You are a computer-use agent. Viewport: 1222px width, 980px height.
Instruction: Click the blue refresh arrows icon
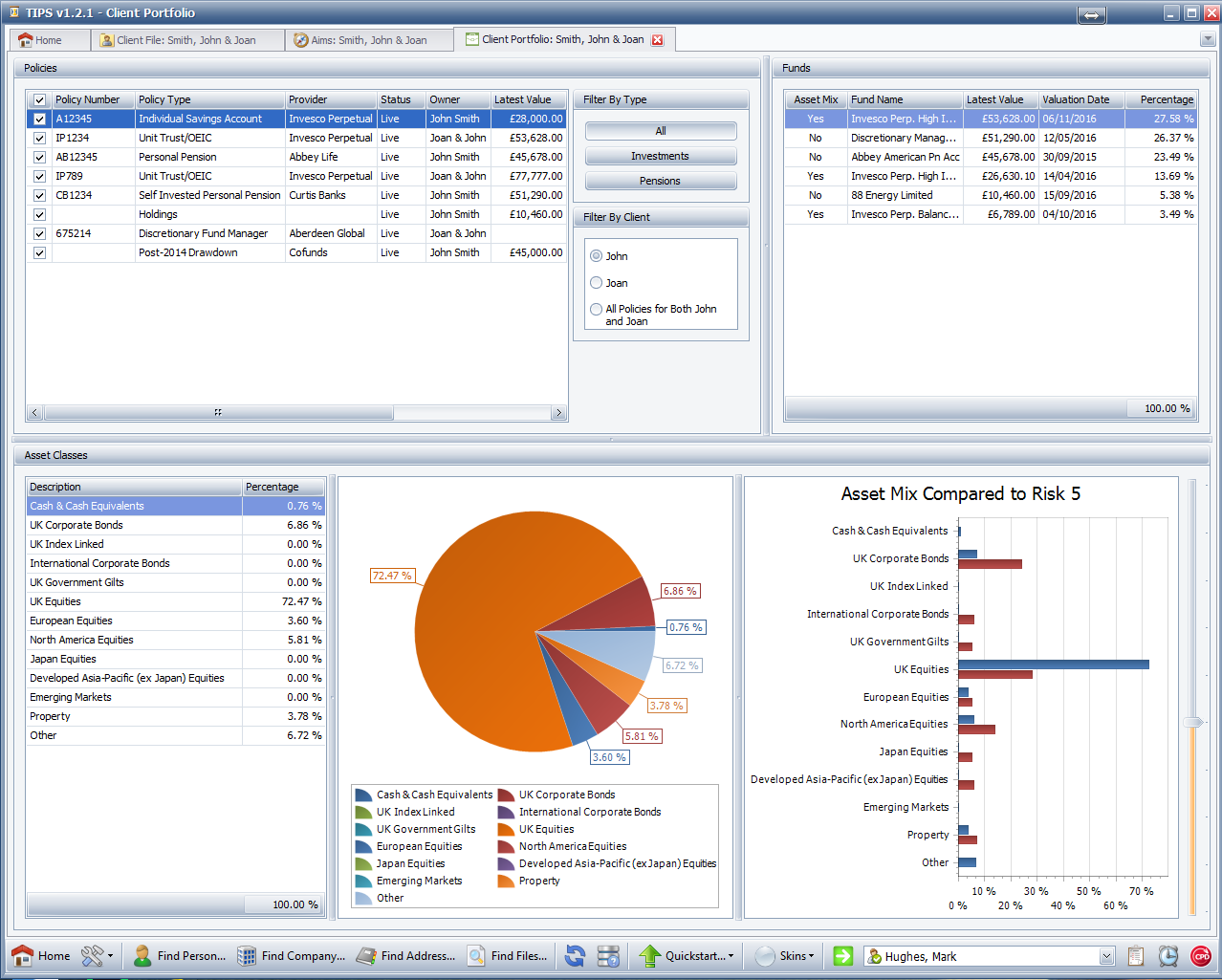575,955
